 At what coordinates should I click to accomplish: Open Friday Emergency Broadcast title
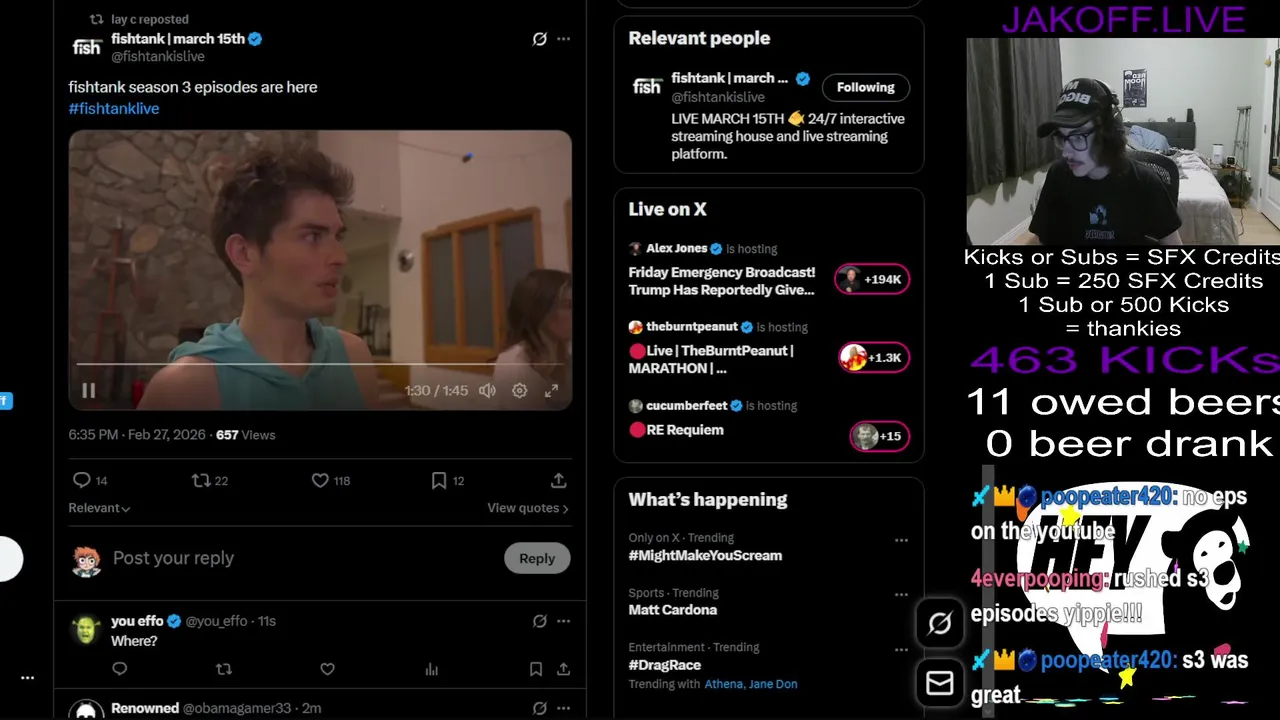(722, 281)
